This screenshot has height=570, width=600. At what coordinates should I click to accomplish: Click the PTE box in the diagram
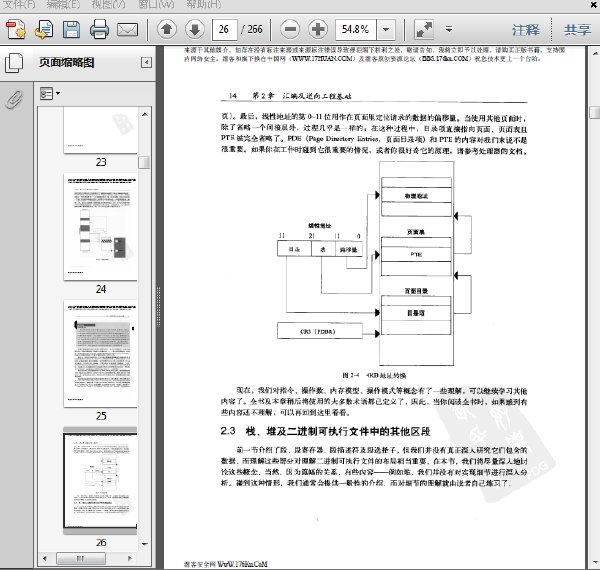[416, 254]
